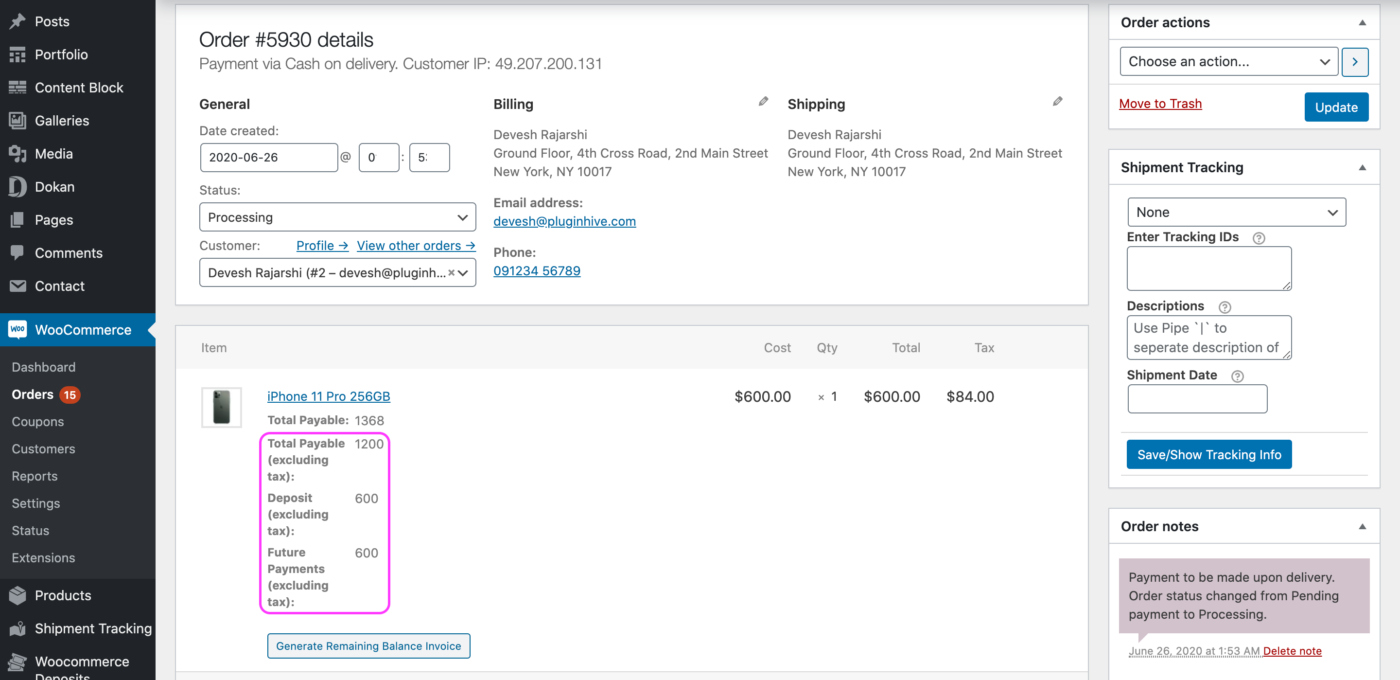Click the Posts pin icon in sidebar
The image size is (1400, 680).
click(17, 21)
